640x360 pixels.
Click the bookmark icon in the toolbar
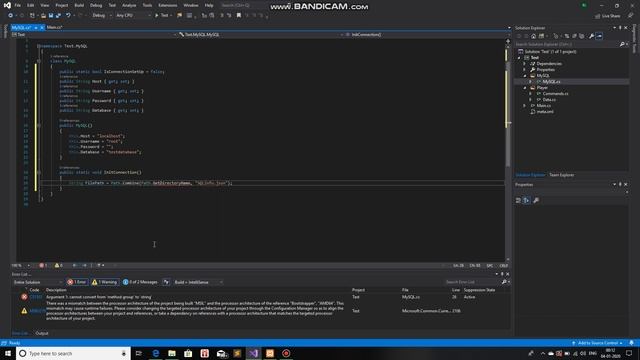pos(239,16)
